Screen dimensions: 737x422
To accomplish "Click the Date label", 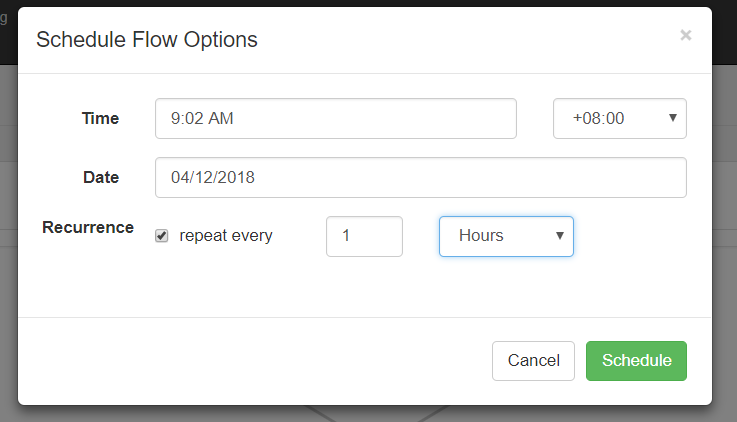I will (101, 177).
